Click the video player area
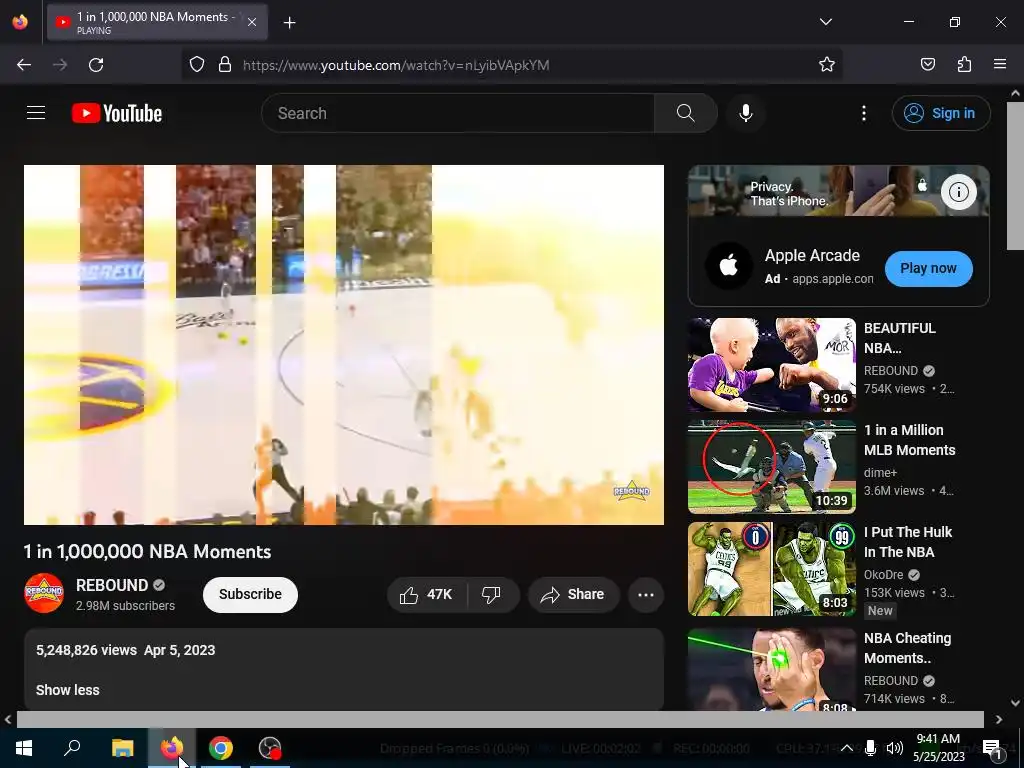The width and height of the screenshot is (1024, 768). [x=344, y=345]
